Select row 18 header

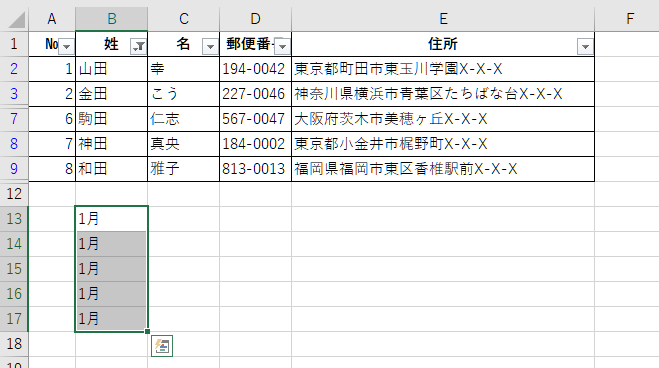coord(14,344)
